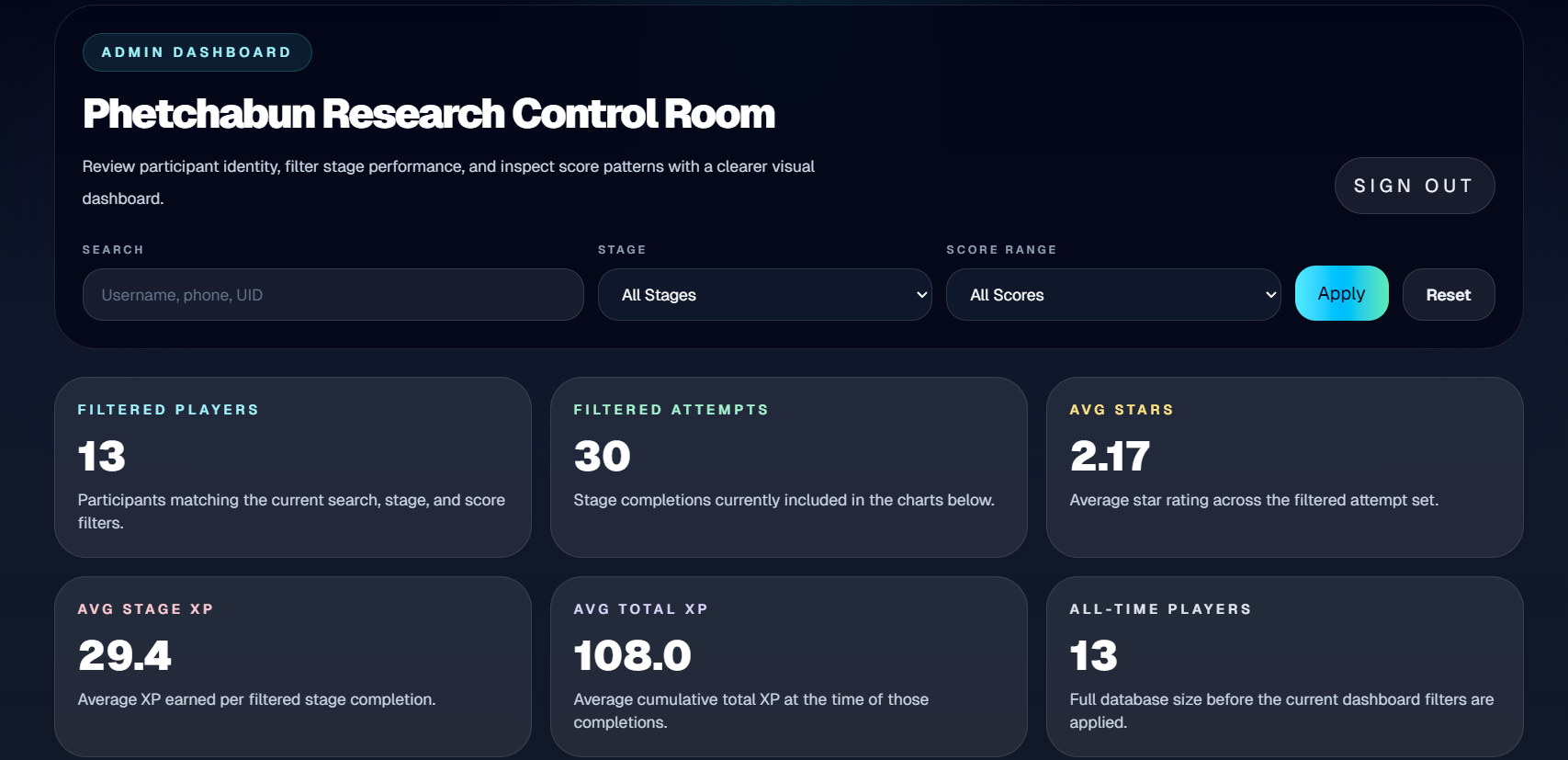Select the Admin Dashboard badge

coord(197,52)
